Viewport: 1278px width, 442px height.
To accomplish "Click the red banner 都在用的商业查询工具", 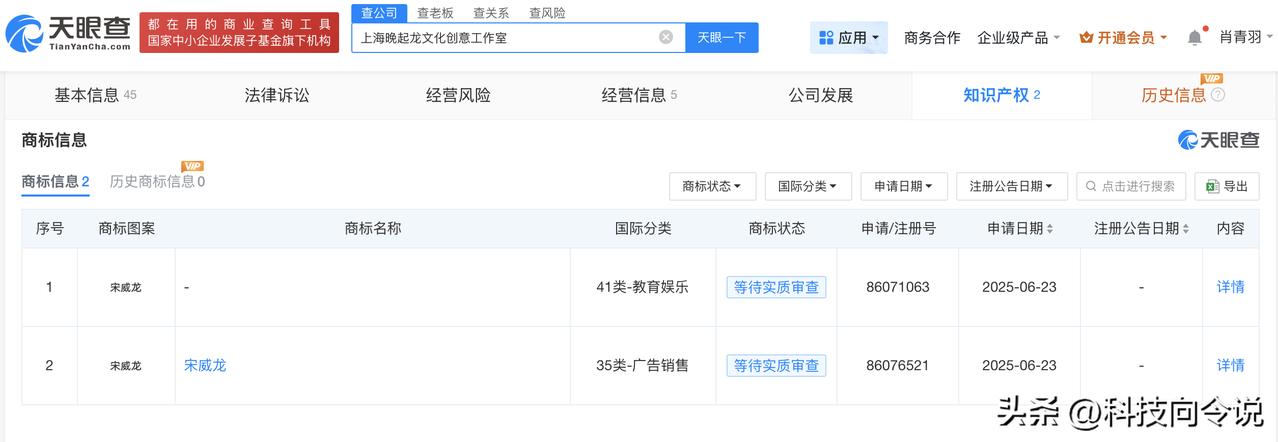I will 238,33.
